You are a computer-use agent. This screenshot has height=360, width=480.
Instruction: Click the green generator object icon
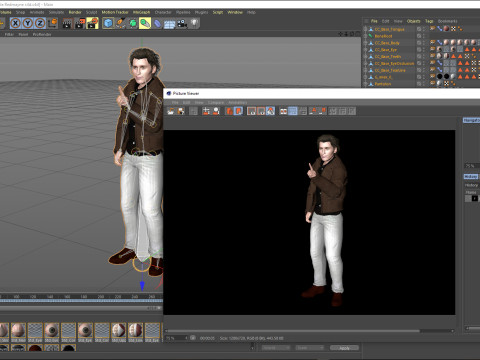[x=133, y=23]
